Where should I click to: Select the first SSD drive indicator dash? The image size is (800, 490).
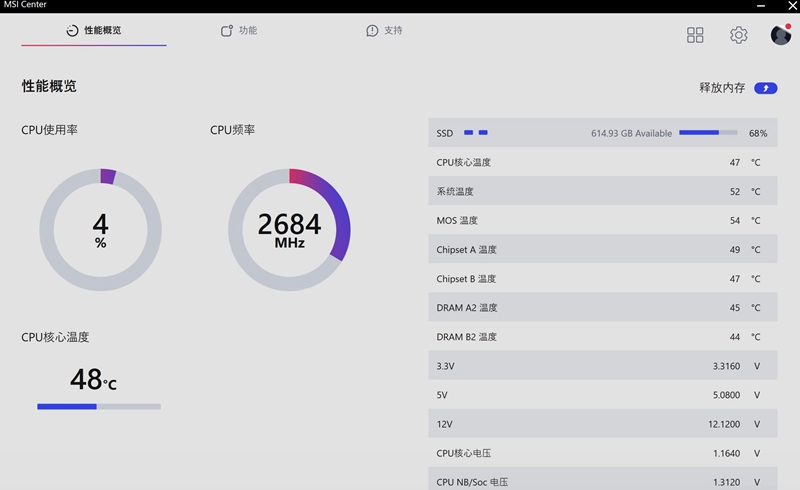[468, 132]
